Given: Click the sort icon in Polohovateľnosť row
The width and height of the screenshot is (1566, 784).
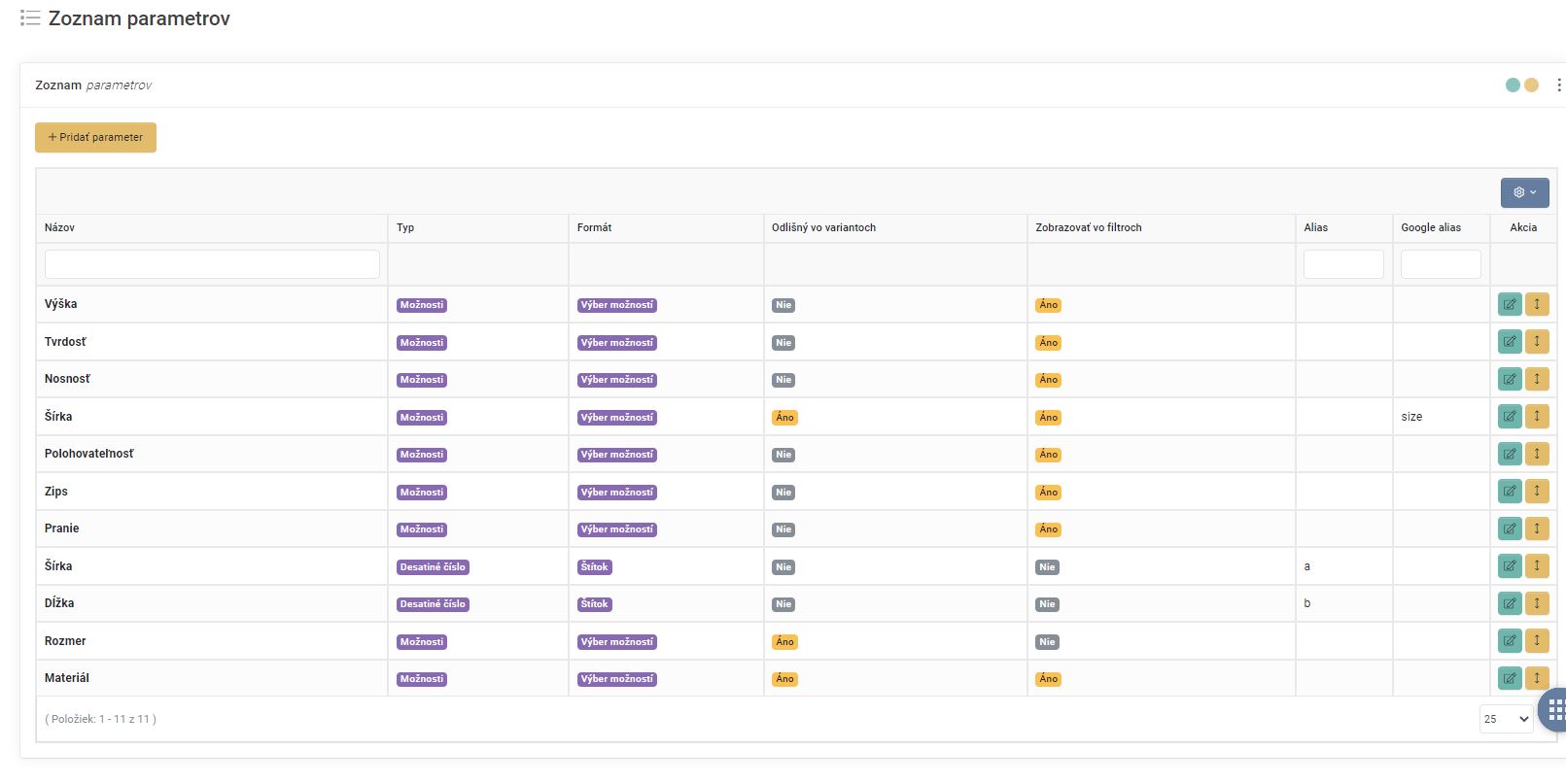Looking at the screenshot, I should pyautogui.click(x=1536, y=454).
